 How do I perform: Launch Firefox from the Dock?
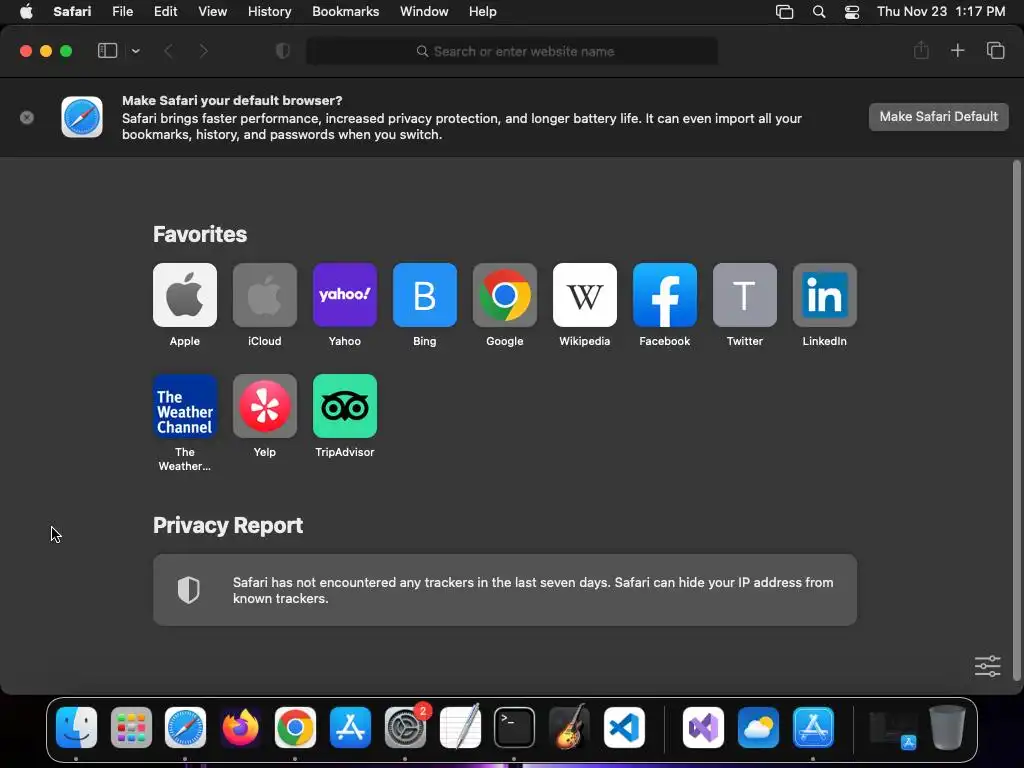[240, 728]
